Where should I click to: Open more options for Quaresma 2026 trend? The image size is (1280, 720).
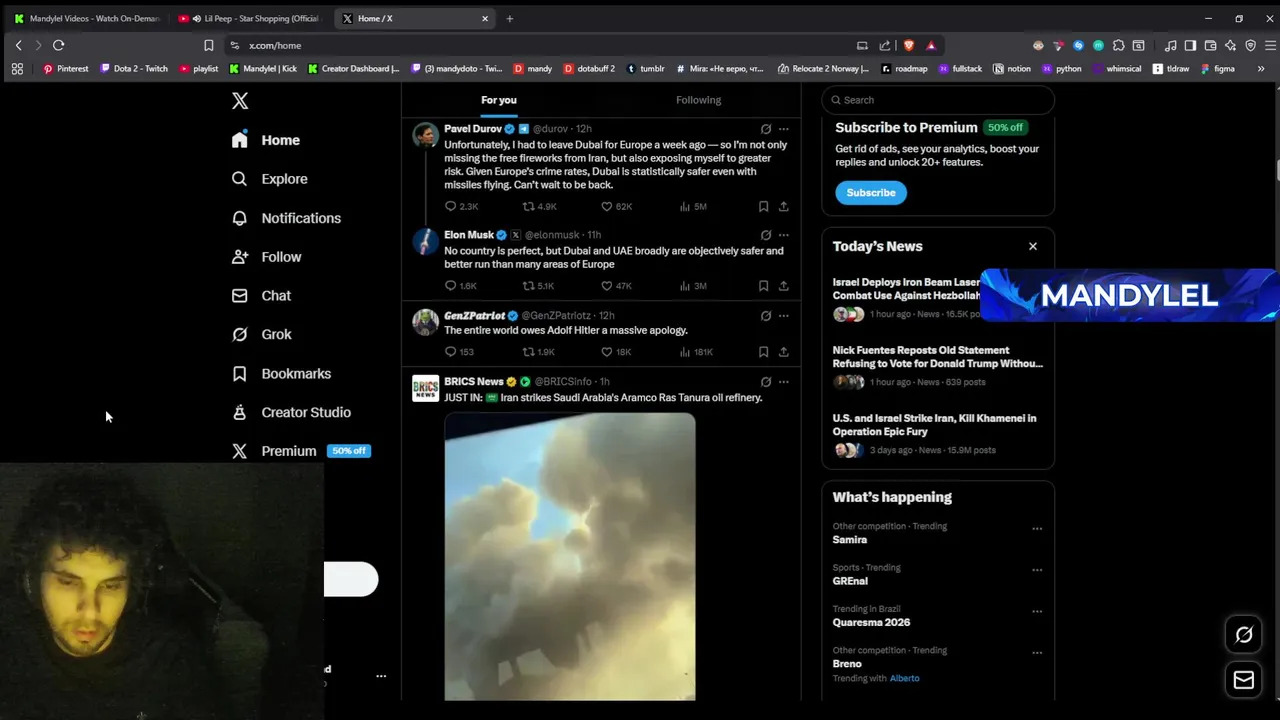click(1037, 612)
